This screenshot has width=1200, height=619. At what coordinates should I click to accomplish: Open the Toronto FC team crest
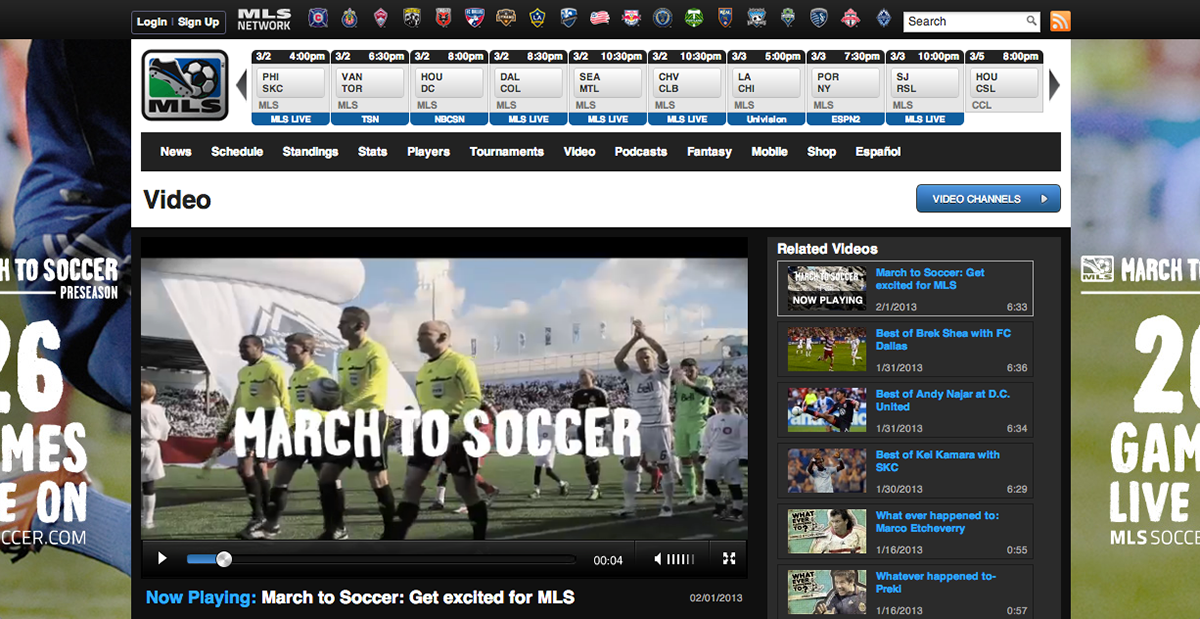click(x=850, y=17)
